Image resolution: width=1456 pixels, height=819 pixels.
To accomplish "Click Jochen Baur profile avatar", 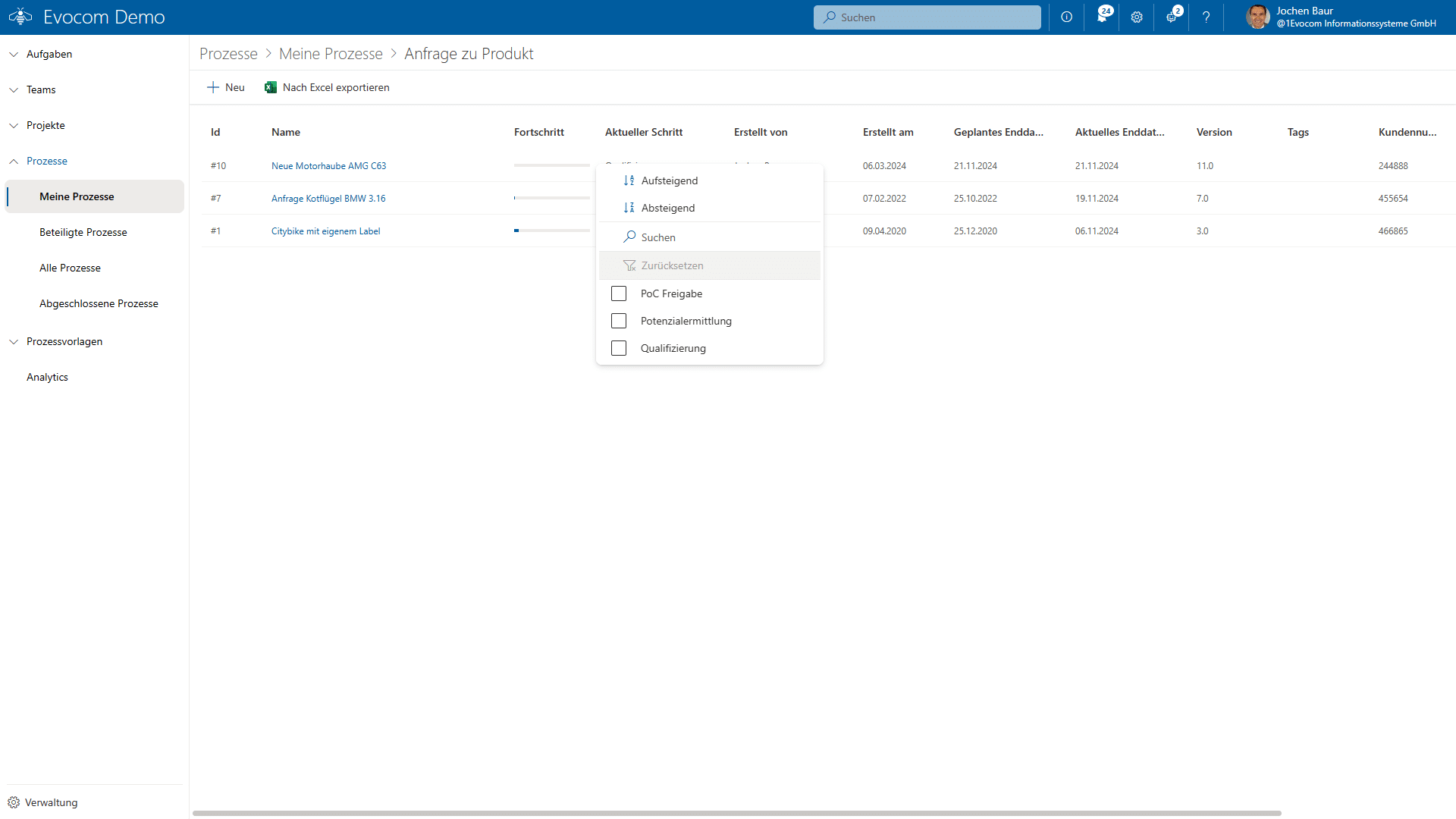I will [x=1257, y=17].
